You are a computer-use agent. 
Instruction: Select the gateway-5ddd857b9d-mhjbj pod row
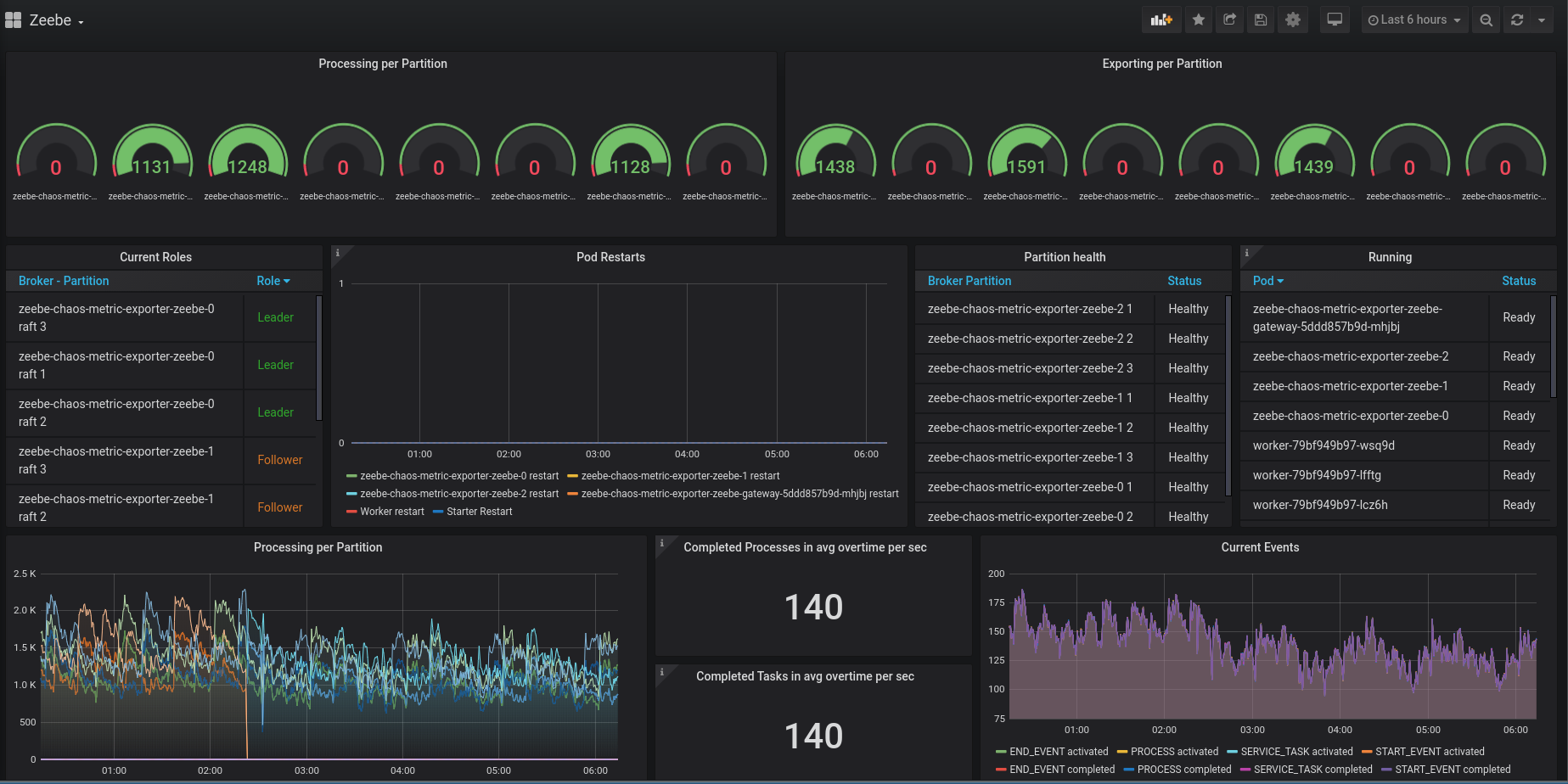point(1394,317)
